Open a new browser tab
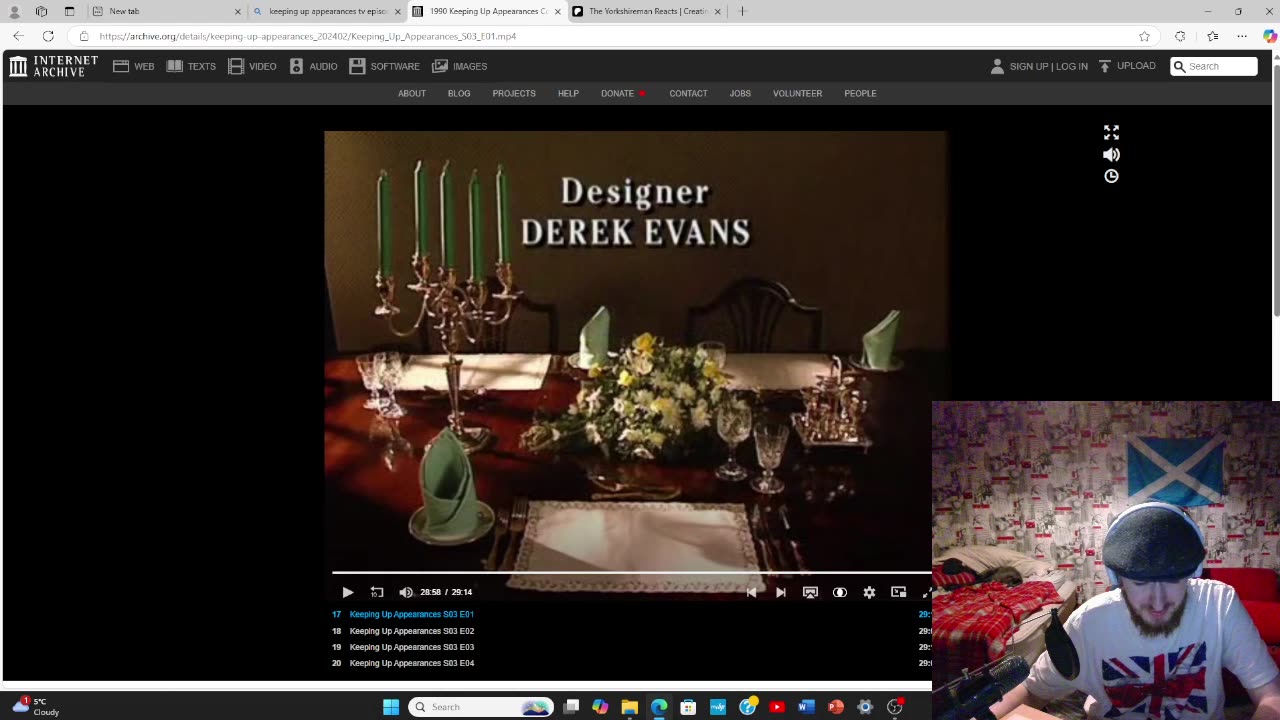Image resolution: width=1280 pixels, height=720 pixels. [742, 11]
